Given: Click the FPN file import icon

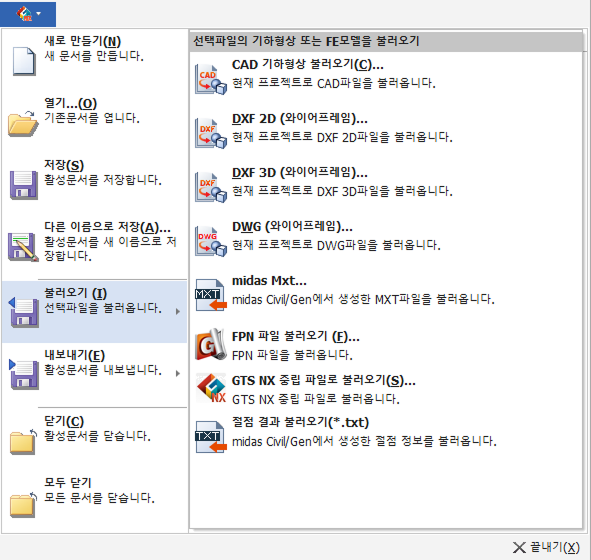Looking at the screenshot, I should coord(211,344).
